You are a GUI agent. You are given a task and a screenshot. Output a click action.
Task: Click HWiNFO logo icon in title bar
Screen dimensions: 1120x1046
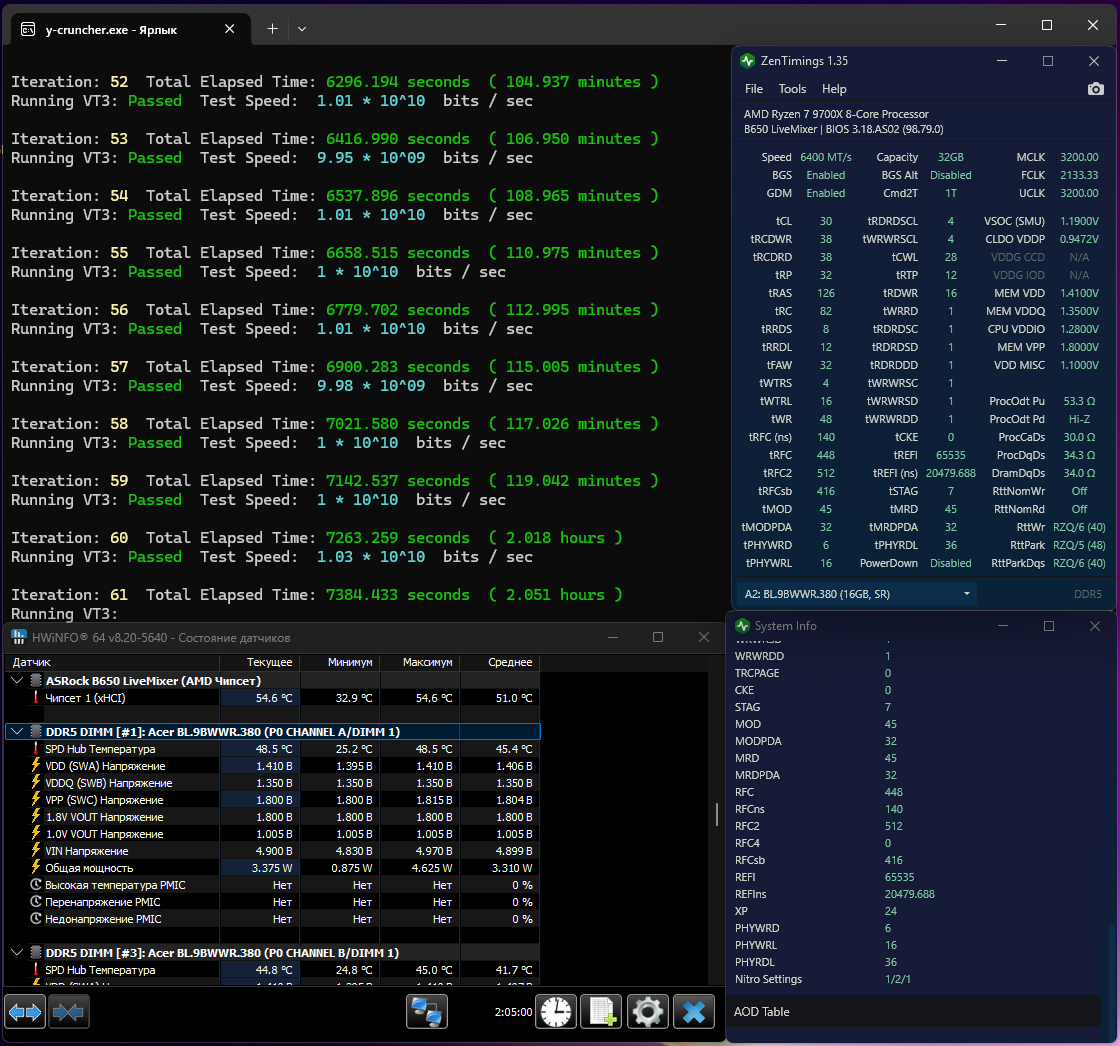19,637
